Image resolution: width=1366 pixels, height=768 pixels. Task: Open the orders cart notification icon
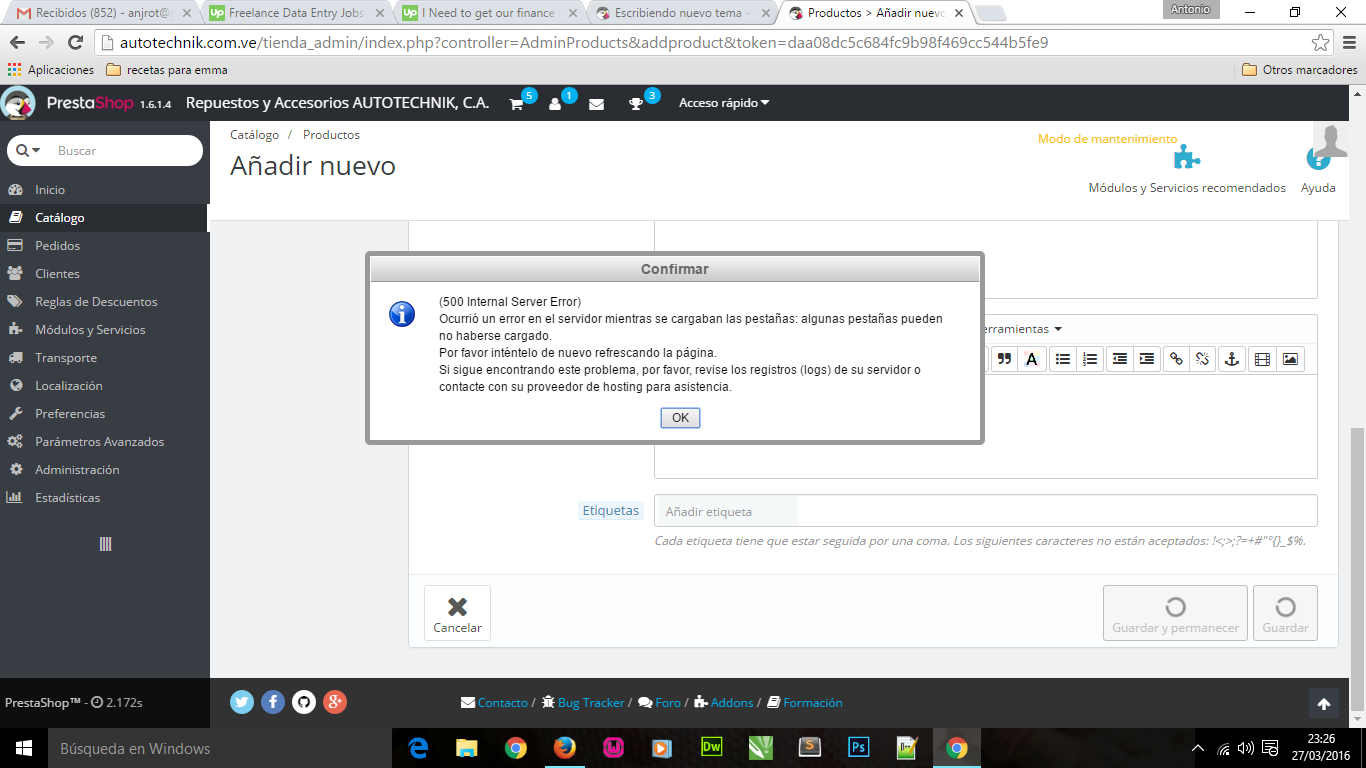[516, 104]
